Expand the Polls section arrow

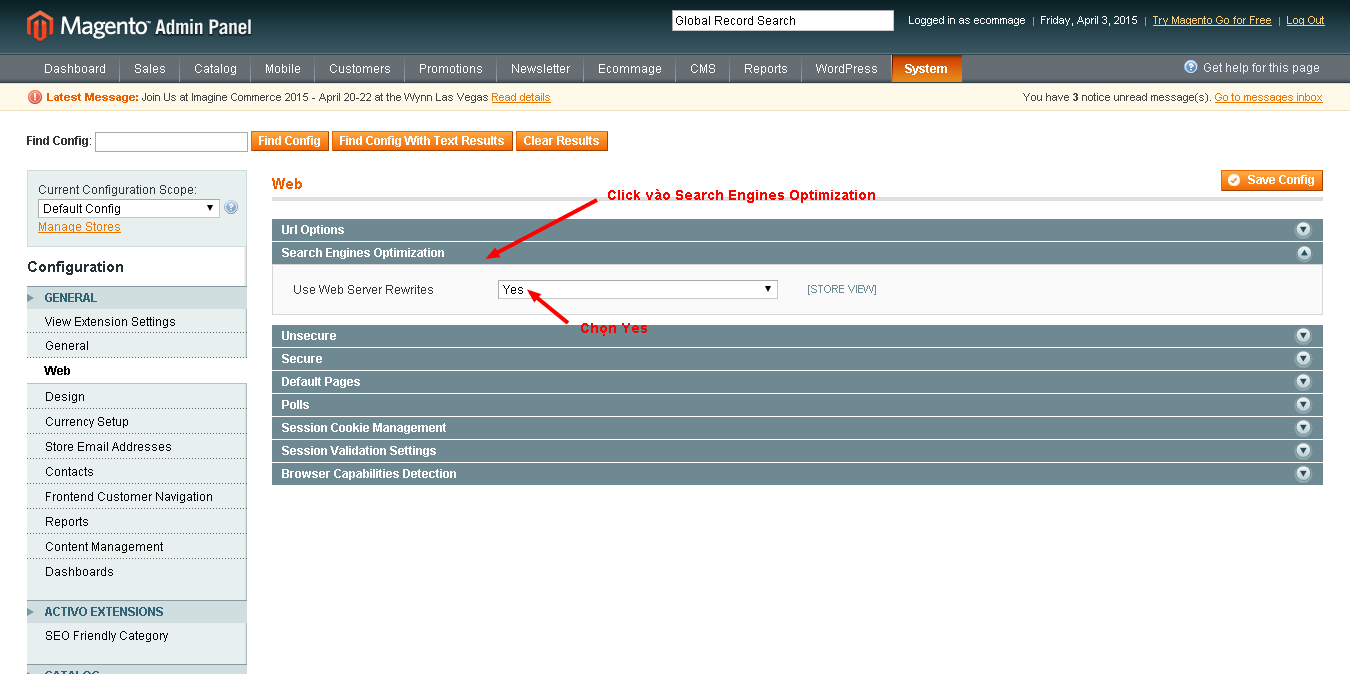point(1303,405)
